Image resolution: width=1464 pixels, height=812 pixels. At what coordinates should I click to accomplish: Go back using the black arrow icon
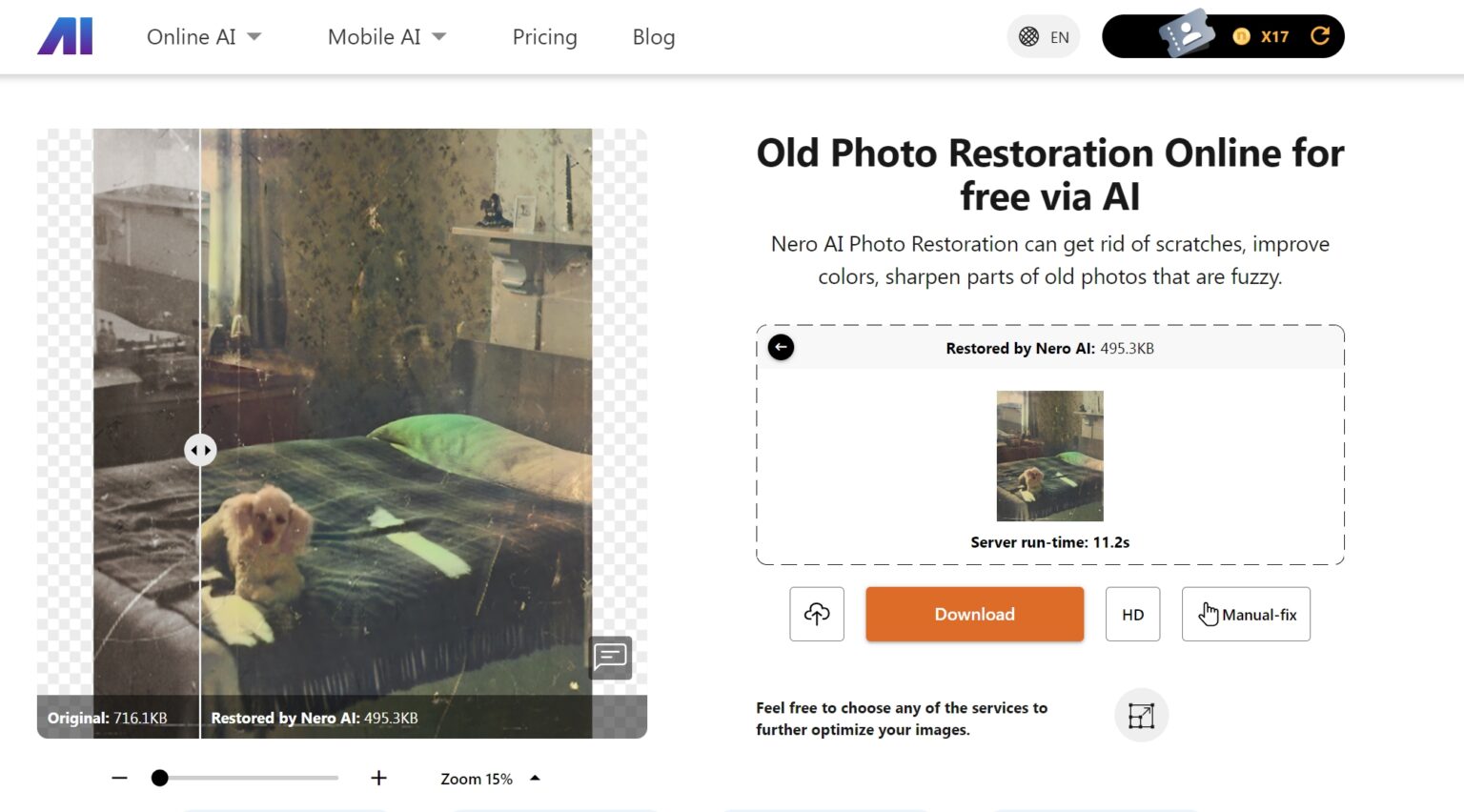point(780,347)
